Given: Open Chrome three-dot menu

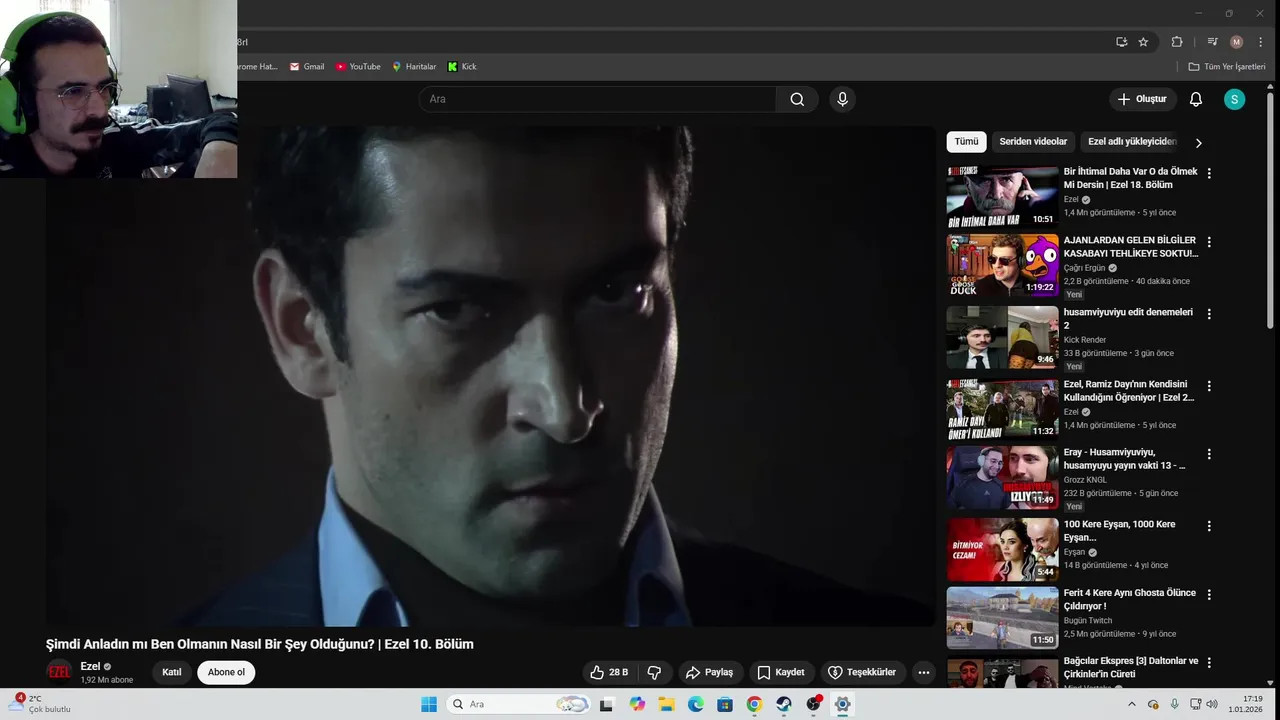Looking at the screenshot, I should [x=1260, y=42].
